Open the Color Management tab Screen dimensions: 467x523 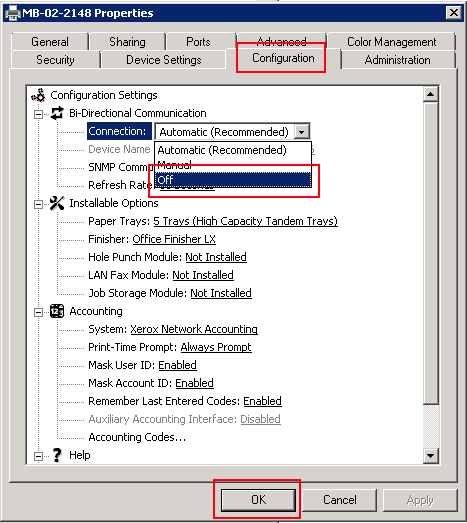pyautogui.click(x=391, y=42)
